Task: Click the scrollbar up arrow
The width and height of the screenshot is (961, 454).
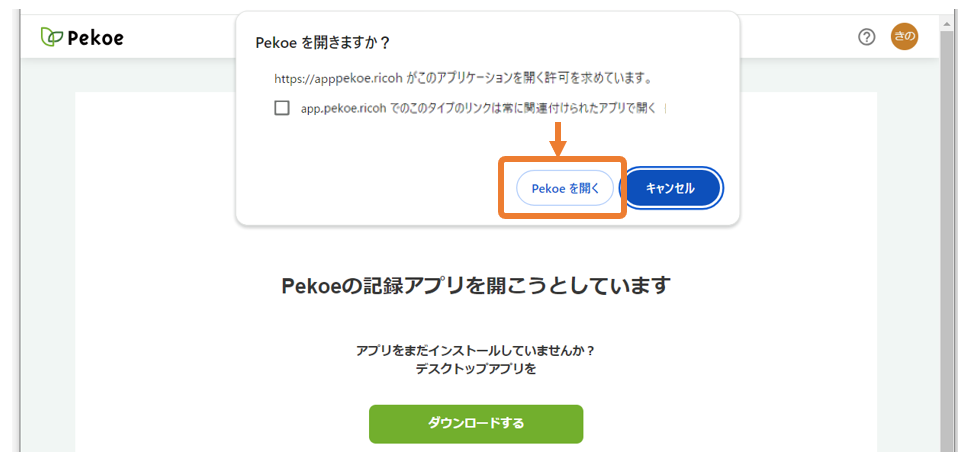Action: tap(949, 23)
